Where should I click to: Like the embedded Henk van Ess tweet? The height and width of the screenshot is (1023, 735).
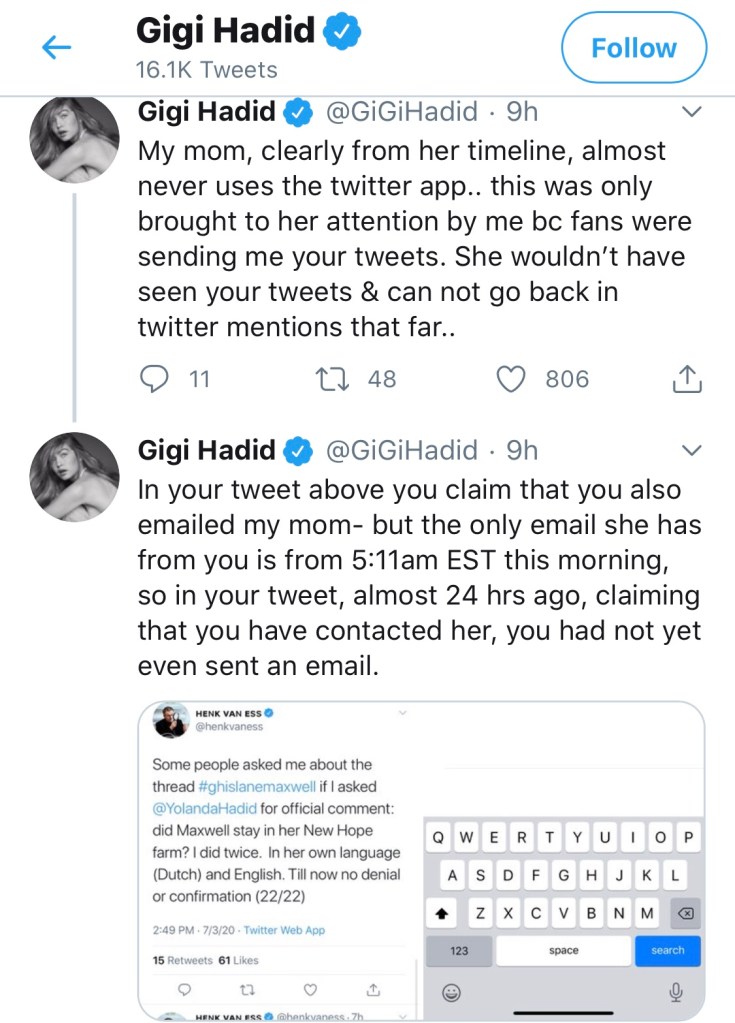coord(309,989)
